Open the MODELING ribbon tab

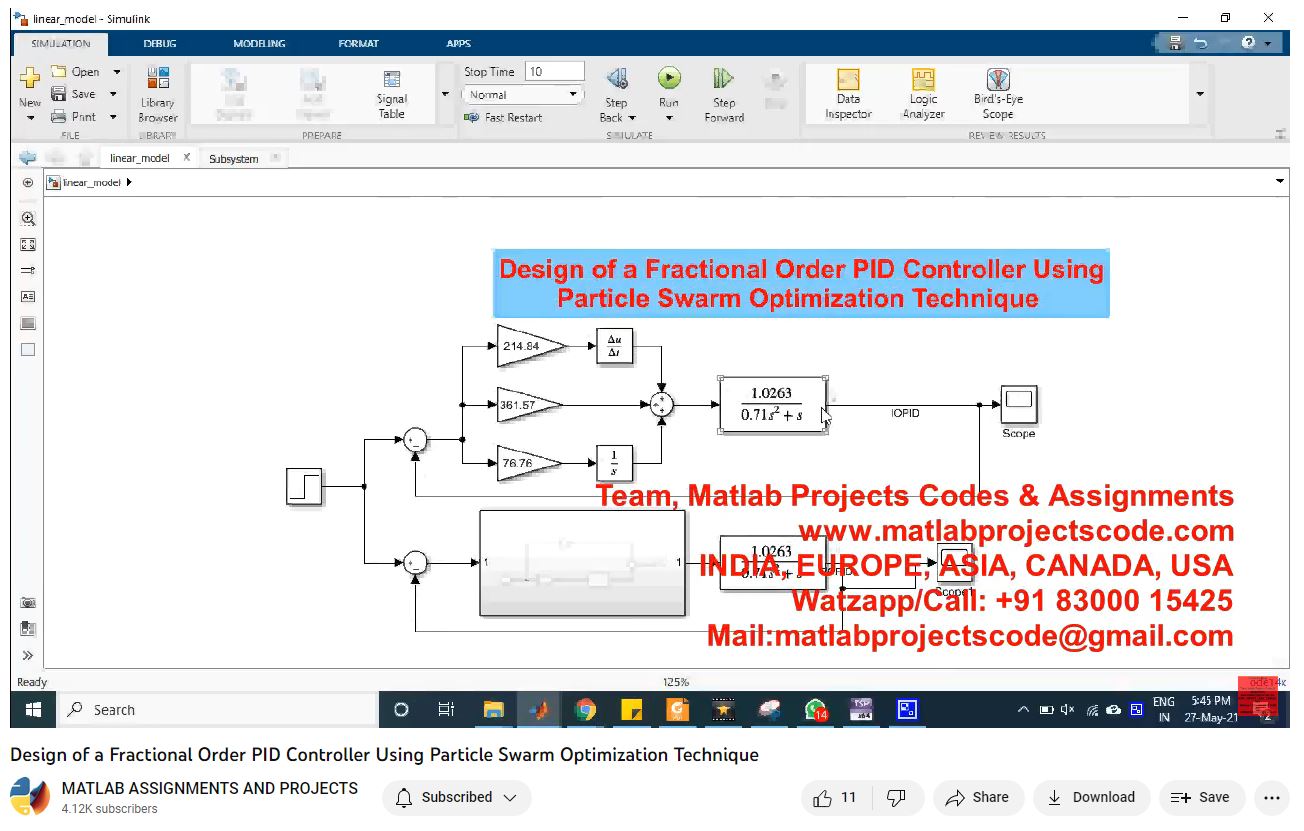[x=259, y=44]
